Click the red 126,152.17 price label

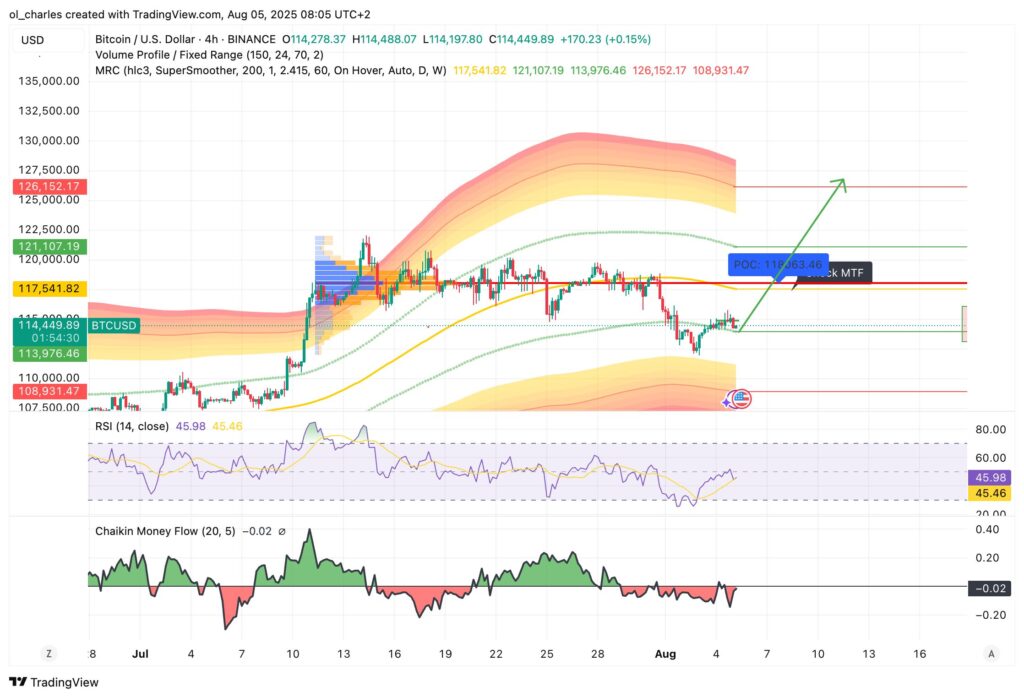(x=49, y=187)
